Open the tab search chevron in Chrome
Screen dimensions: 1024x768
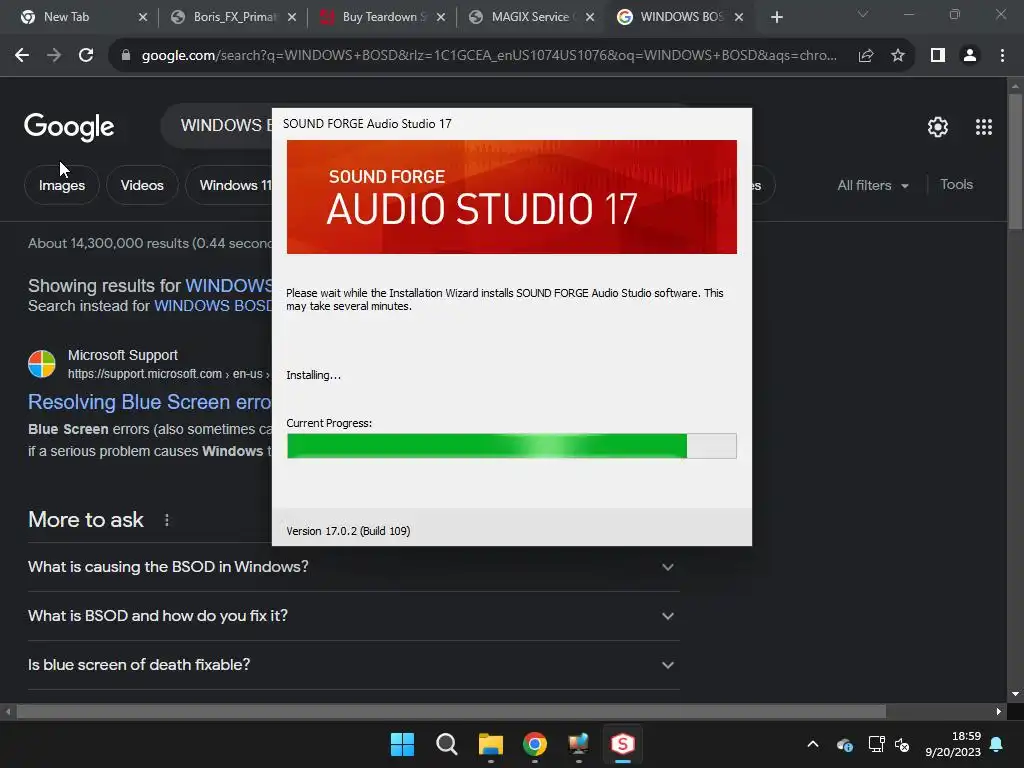coord(863,14)
